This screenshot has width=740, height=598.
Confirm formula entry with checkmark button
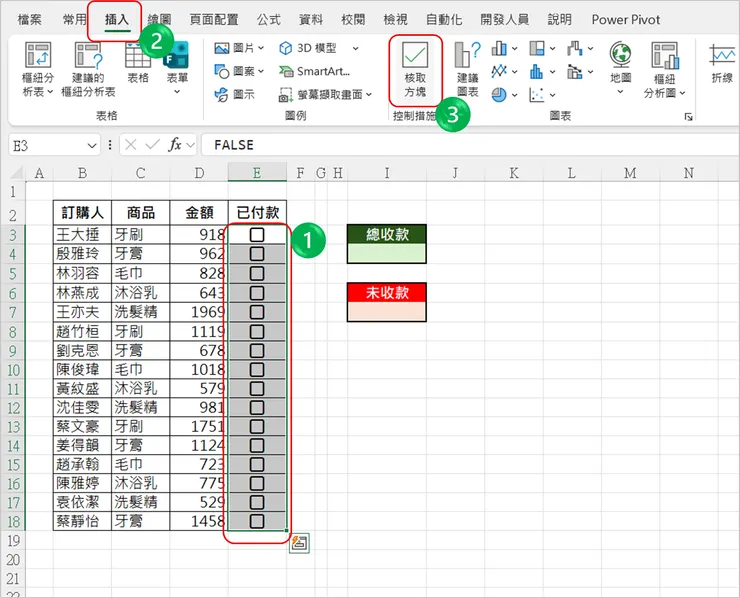pos(152,145)
